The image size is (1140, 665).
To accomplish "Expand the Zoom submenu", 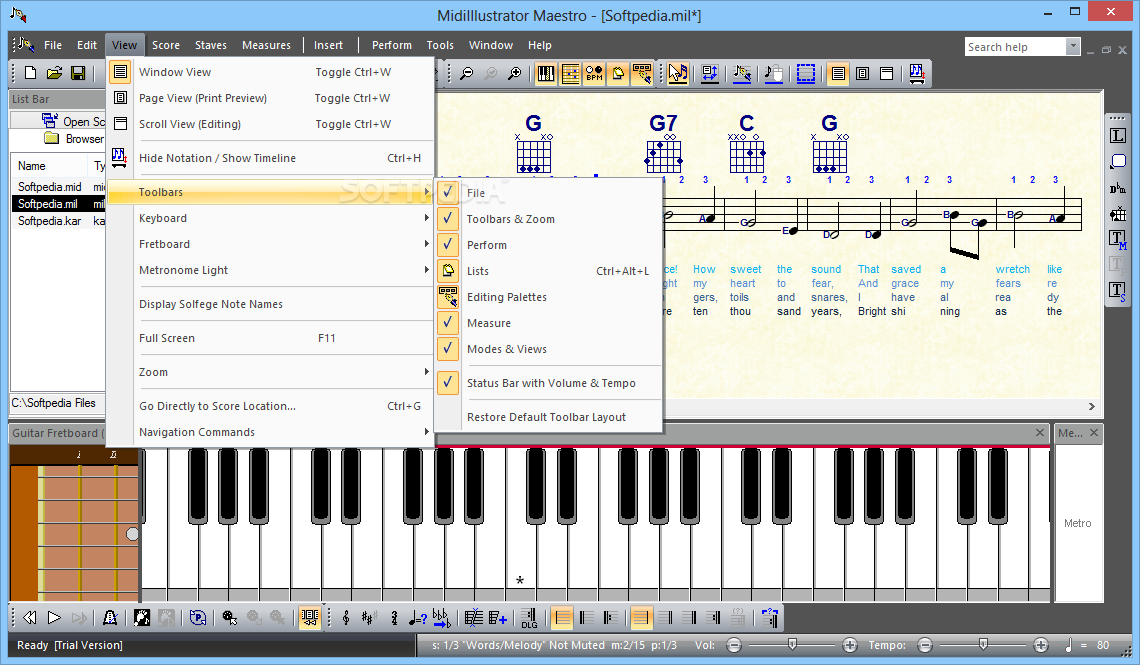I will coord(270,372).
